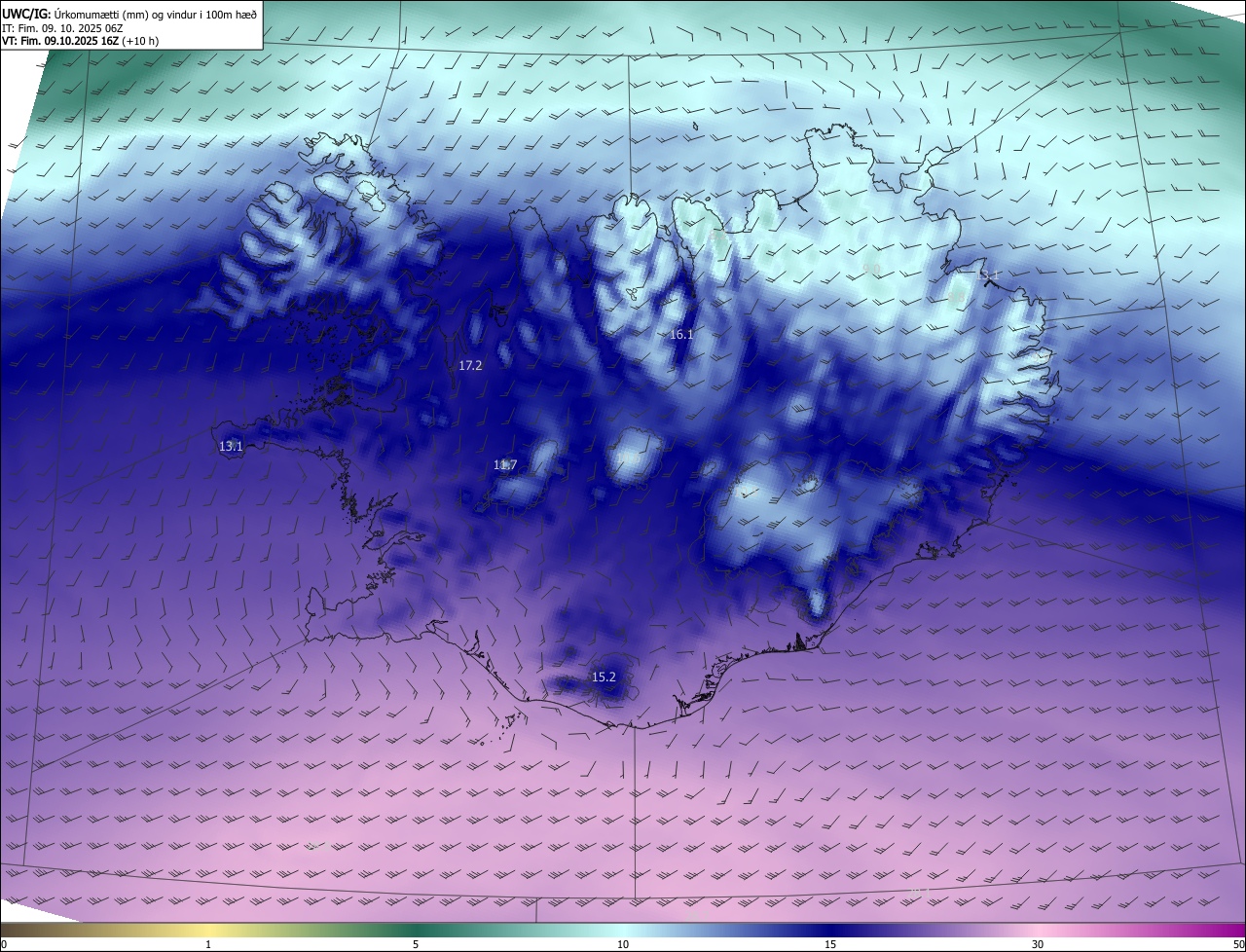Click the faint 9.0 value in northeast Iceland

click(x=871, y=270)
